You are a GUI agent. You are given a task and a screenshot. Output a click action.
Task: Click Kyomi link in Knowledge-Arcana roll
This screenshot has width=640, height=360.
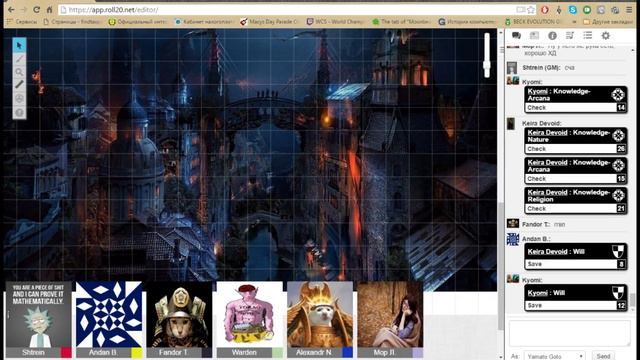coord(538,91)
